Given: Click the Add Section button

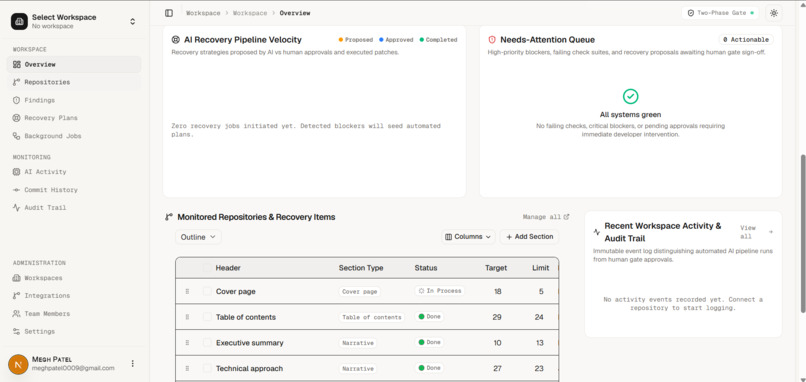Looking at the screenshot, I should (529, 237).
